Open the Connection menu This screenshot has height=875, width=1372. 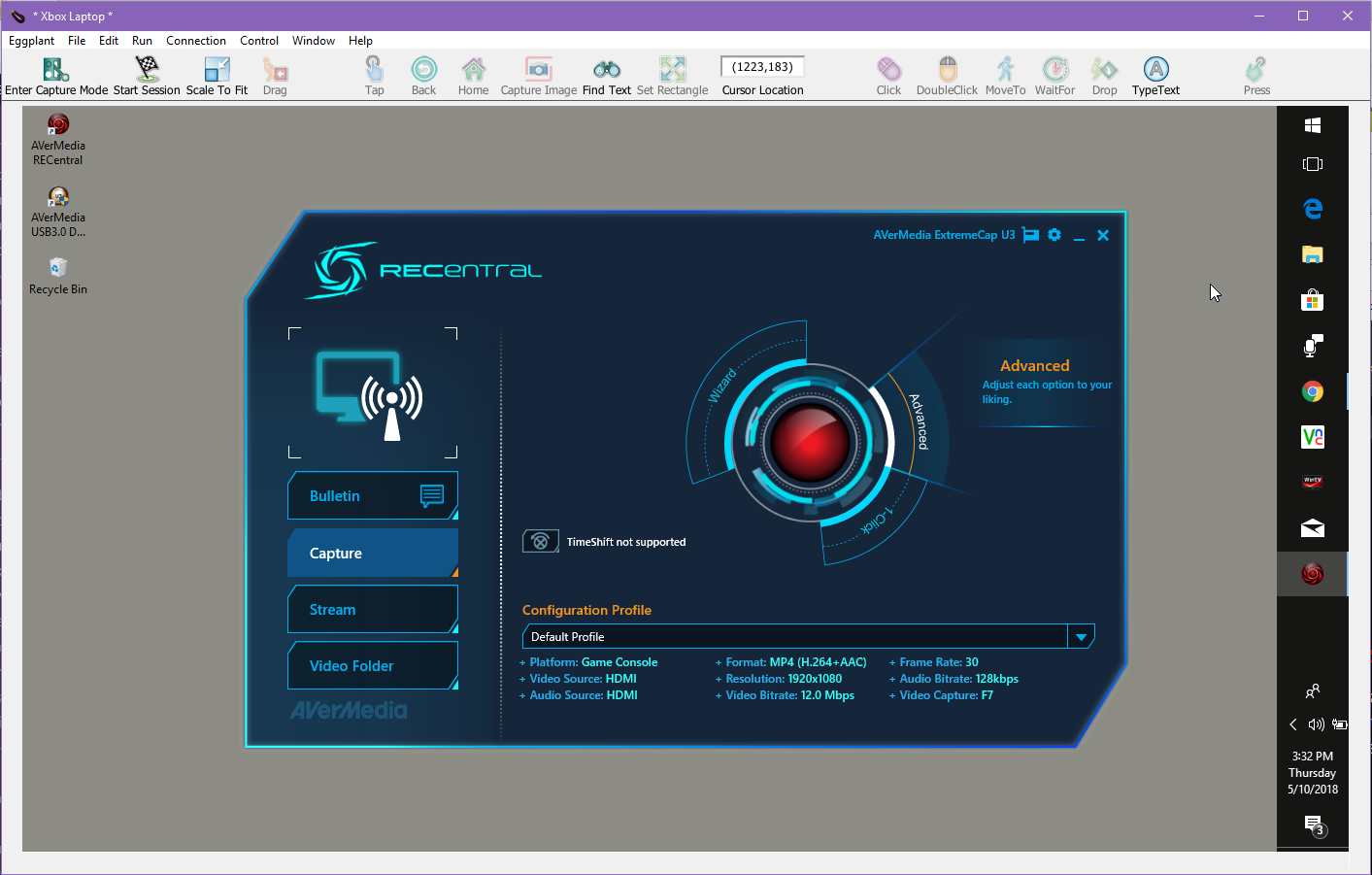(196, 41)
